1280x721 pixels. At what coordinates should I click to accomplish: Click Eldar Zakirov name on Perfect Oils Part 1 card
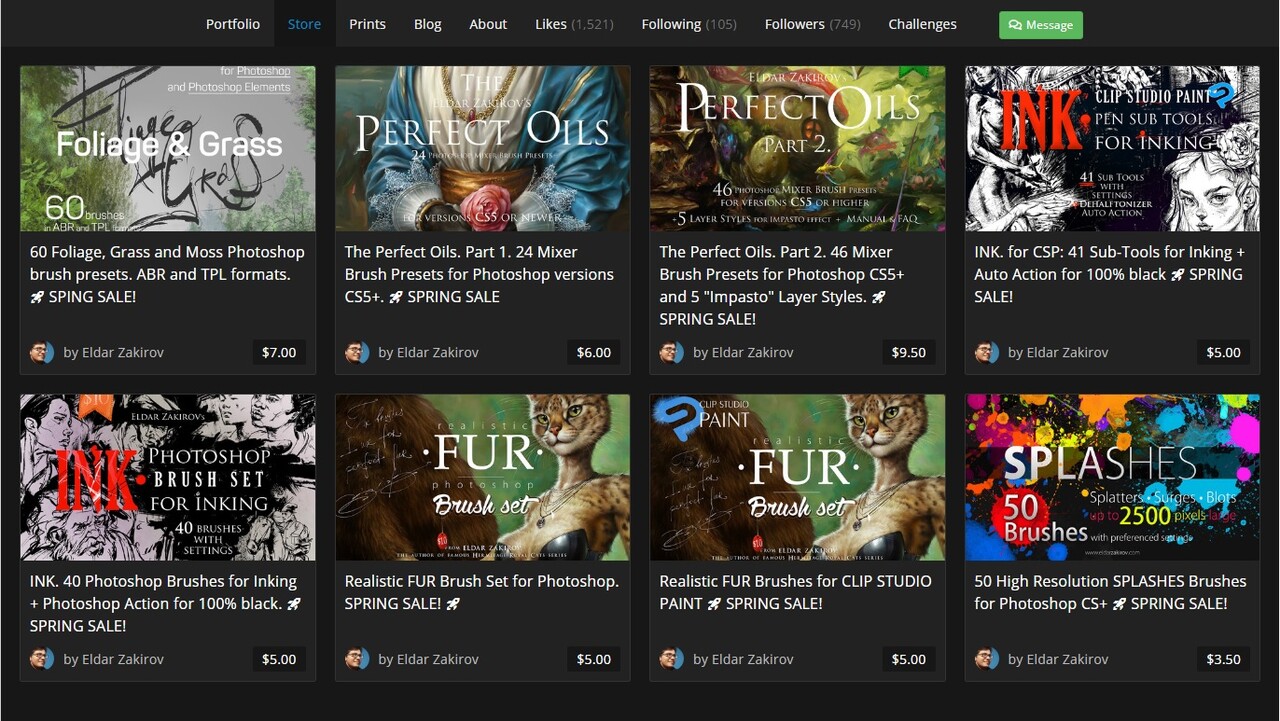click(437, 352)
